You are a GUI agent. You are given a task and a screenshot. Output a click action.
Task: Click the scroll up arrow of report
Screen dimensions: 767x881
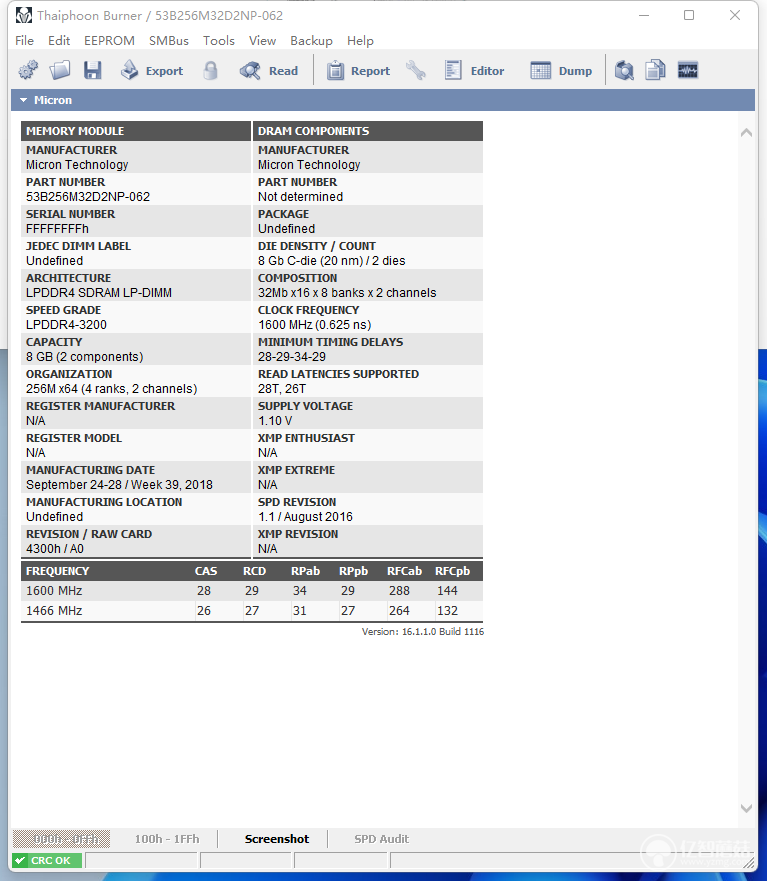(x=746, y=133)
